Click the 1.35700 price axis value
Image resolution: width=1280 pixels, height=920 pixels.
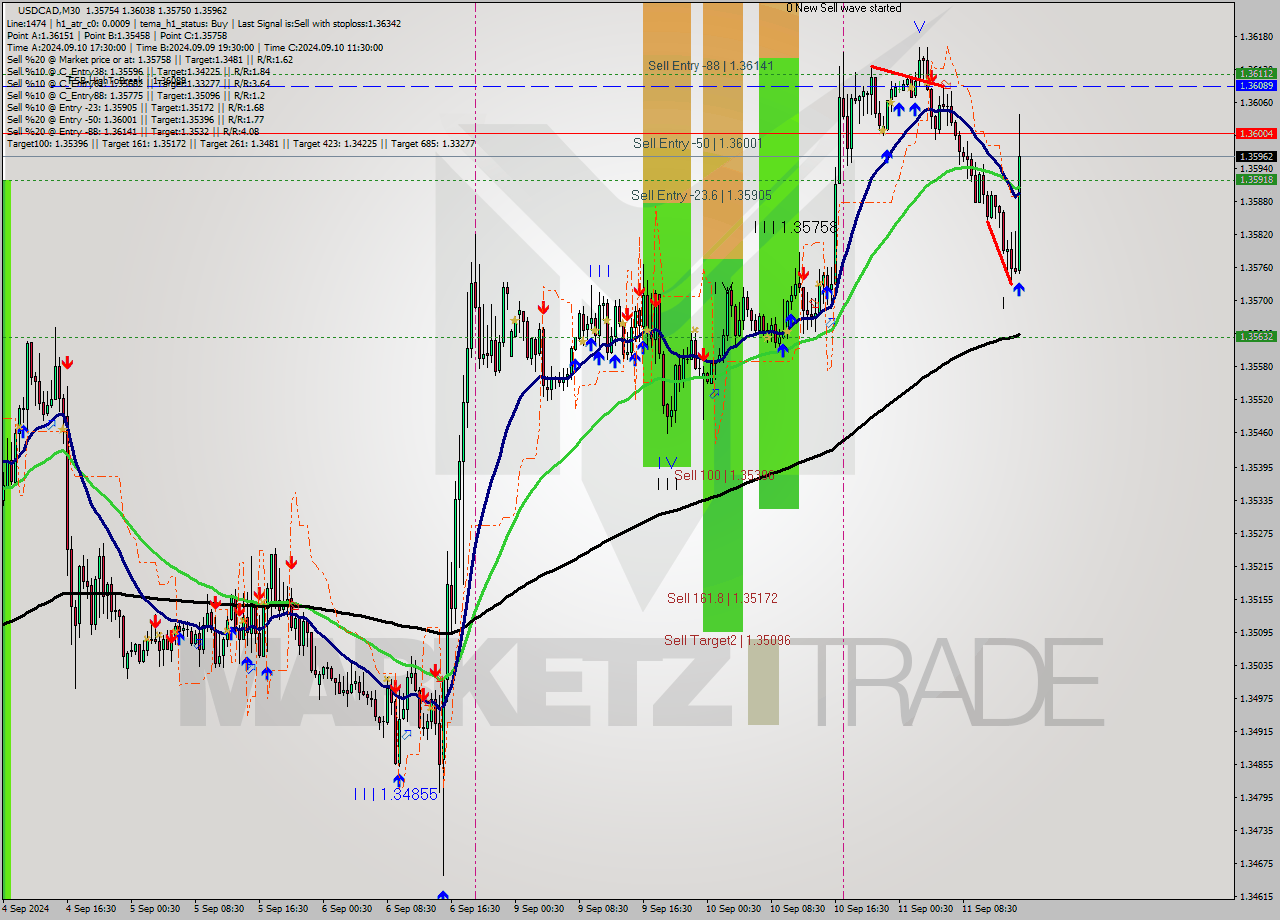point(1256,301)
